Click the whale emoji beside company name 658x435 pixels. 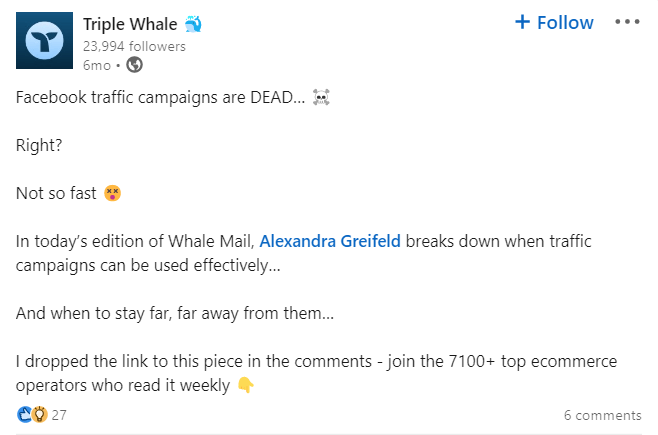tap(193, 23)
